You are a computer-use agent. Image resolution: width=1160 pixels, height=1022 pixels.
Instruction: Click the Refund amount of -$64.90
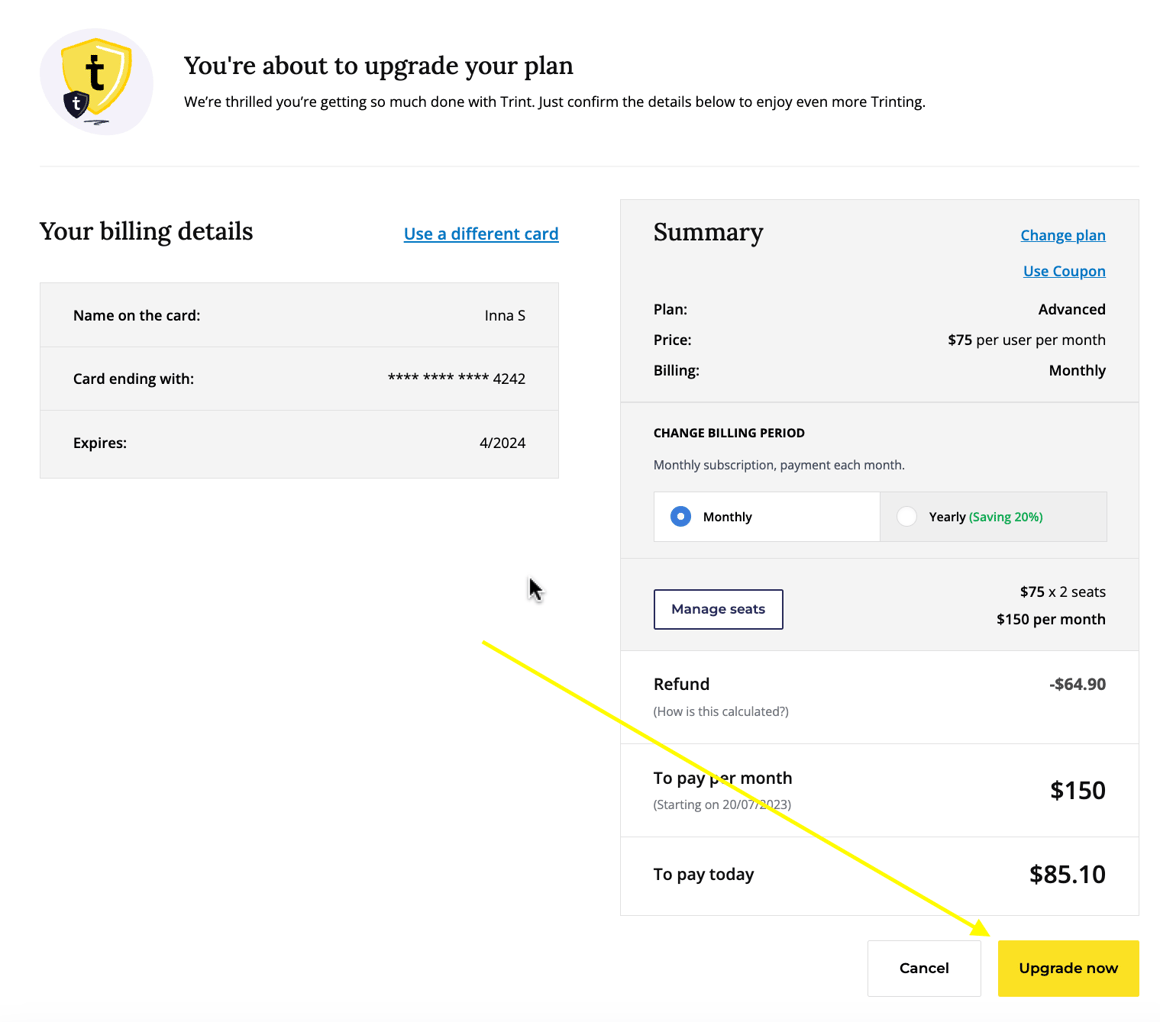pos(1078,684)
